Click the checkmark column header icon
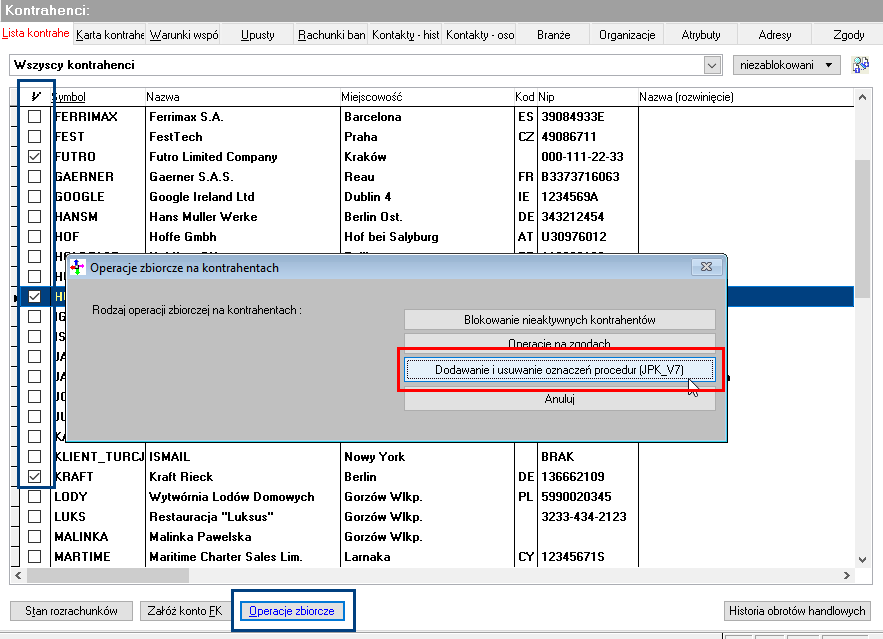The width and height of the screenshot is (883, 639). [35, 96]
